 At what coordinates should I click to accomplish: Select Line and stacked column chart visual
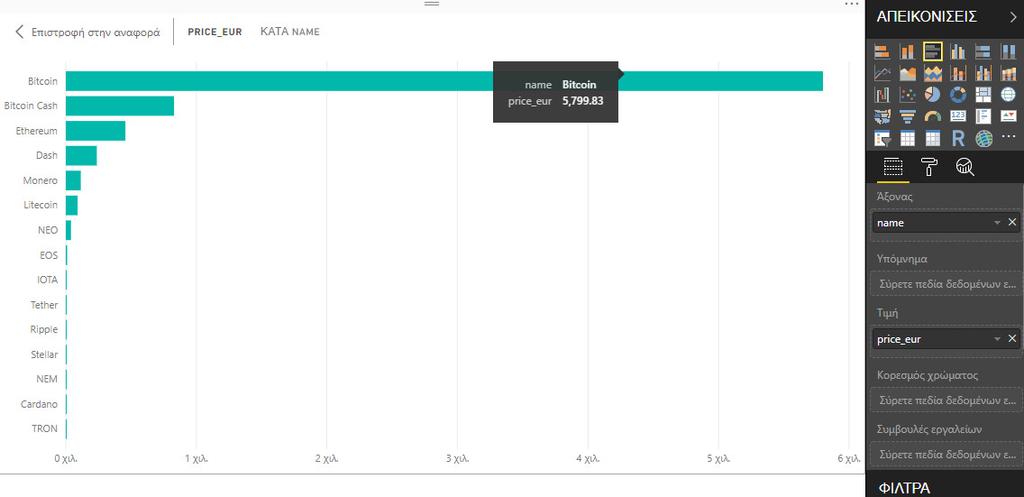coord(958,73)
